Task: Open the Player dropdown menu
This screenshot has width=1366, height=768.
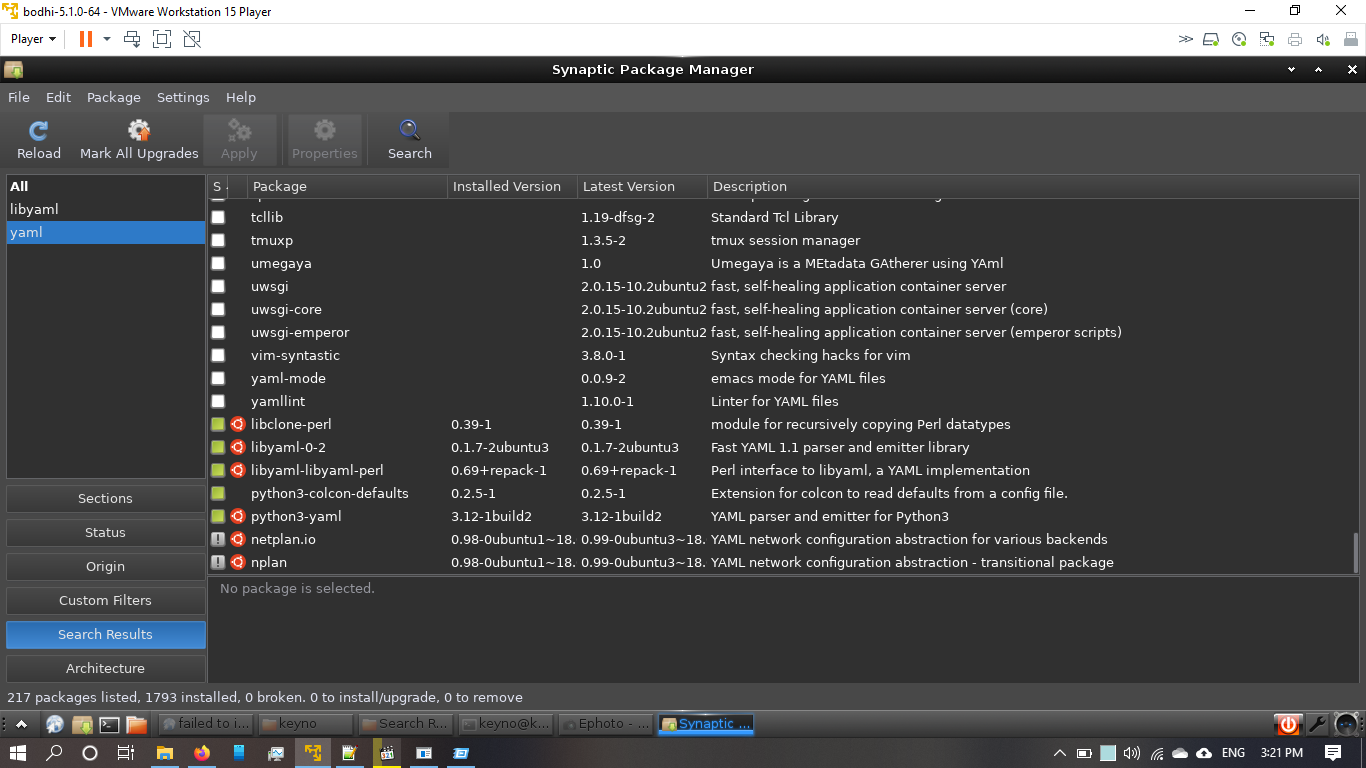Action: click(31, 38)
